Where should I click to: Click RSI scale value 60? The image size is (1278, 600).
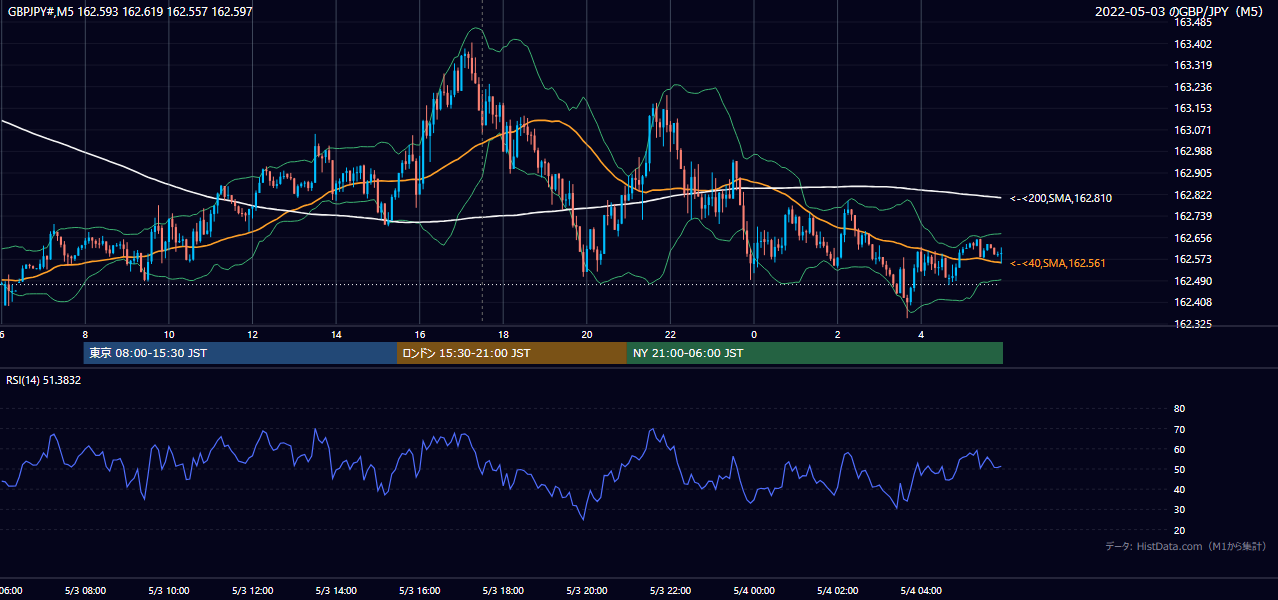[x=1179, y=449]
